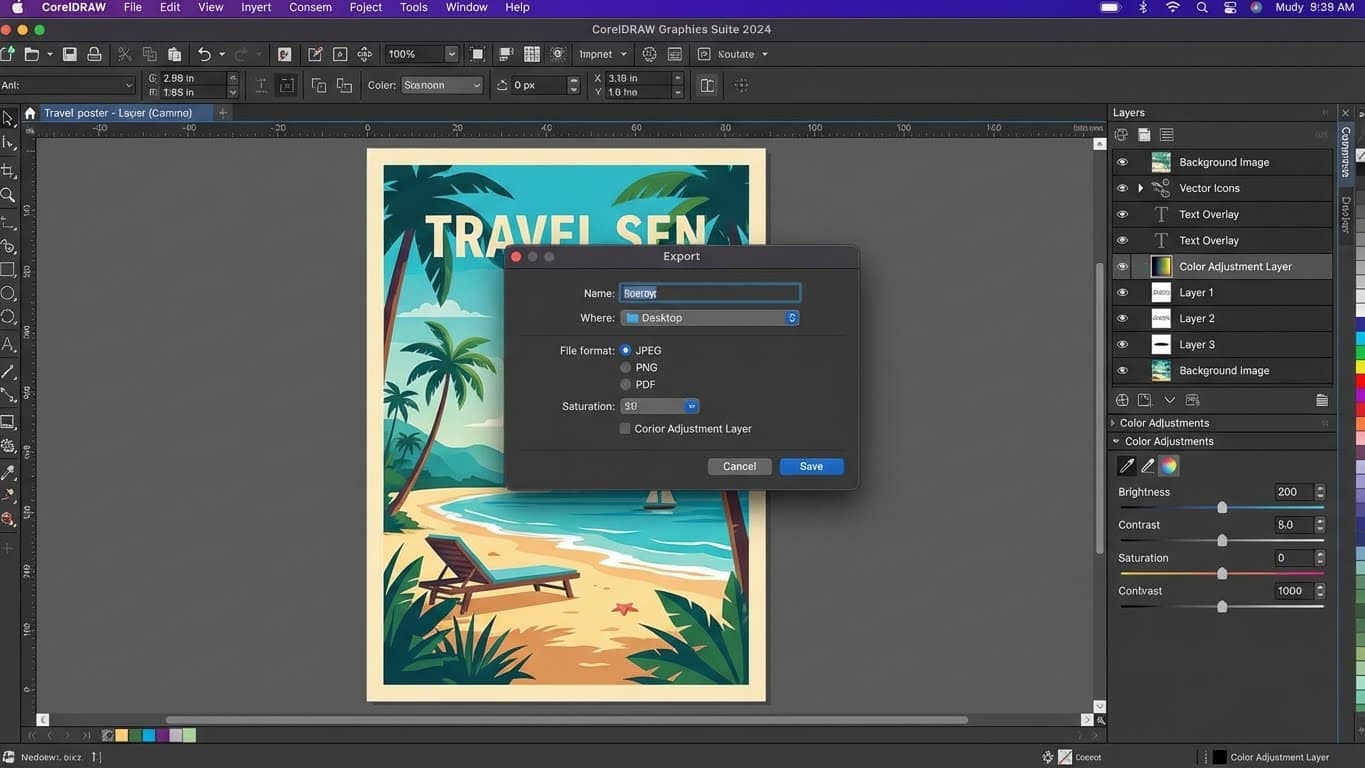Collapse the expanded Color Adjustments section
The height and width of the screenshot is (768, 1365).
tap(1115, 441)
